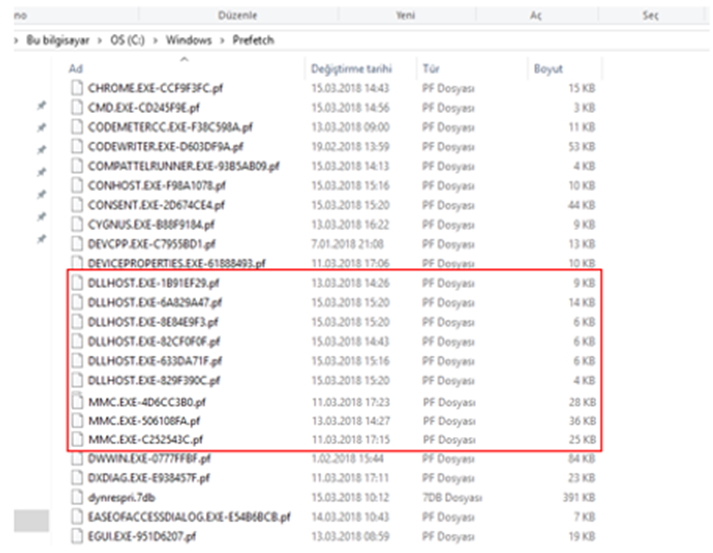The image size is (713, 553).
Task: Navigate to OS (C:) in breadcrumb
Action: [x=127, y=40]
